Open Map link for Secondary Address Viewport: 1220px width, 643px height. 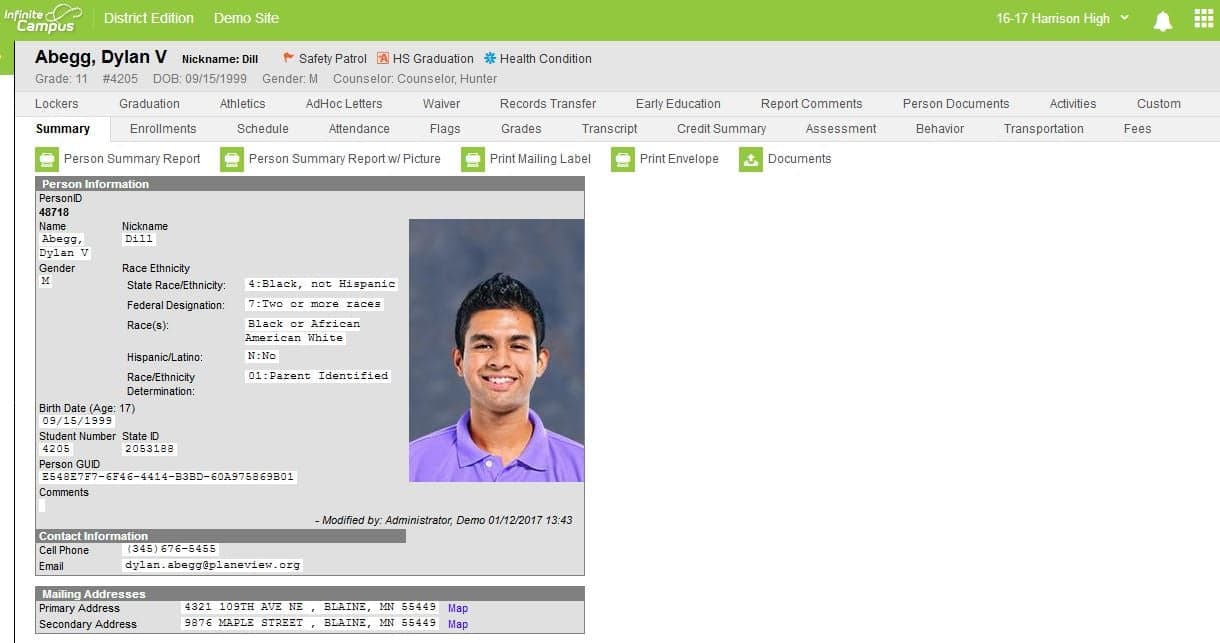(x=457, y=624)
